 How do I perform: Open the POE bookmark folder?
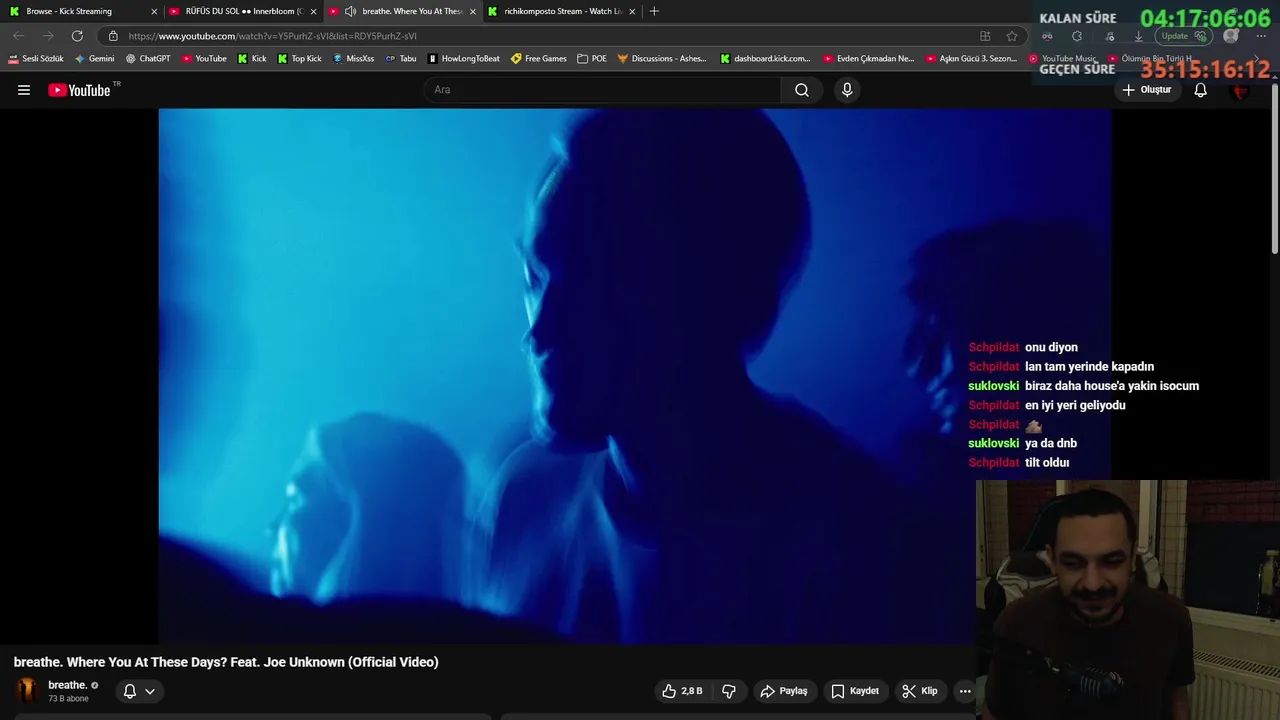592,59
